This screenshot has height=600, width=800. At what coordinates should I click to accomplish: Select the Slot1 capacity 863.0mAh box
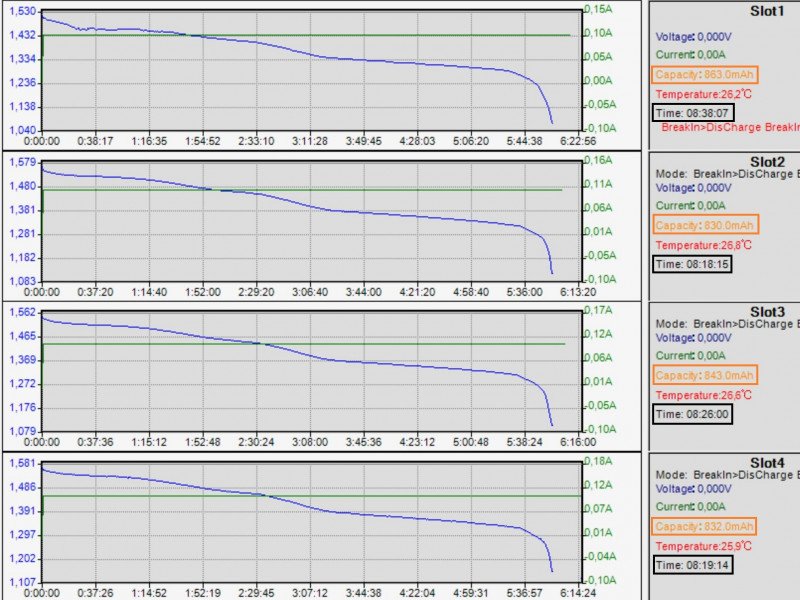[x=704, y=74]
